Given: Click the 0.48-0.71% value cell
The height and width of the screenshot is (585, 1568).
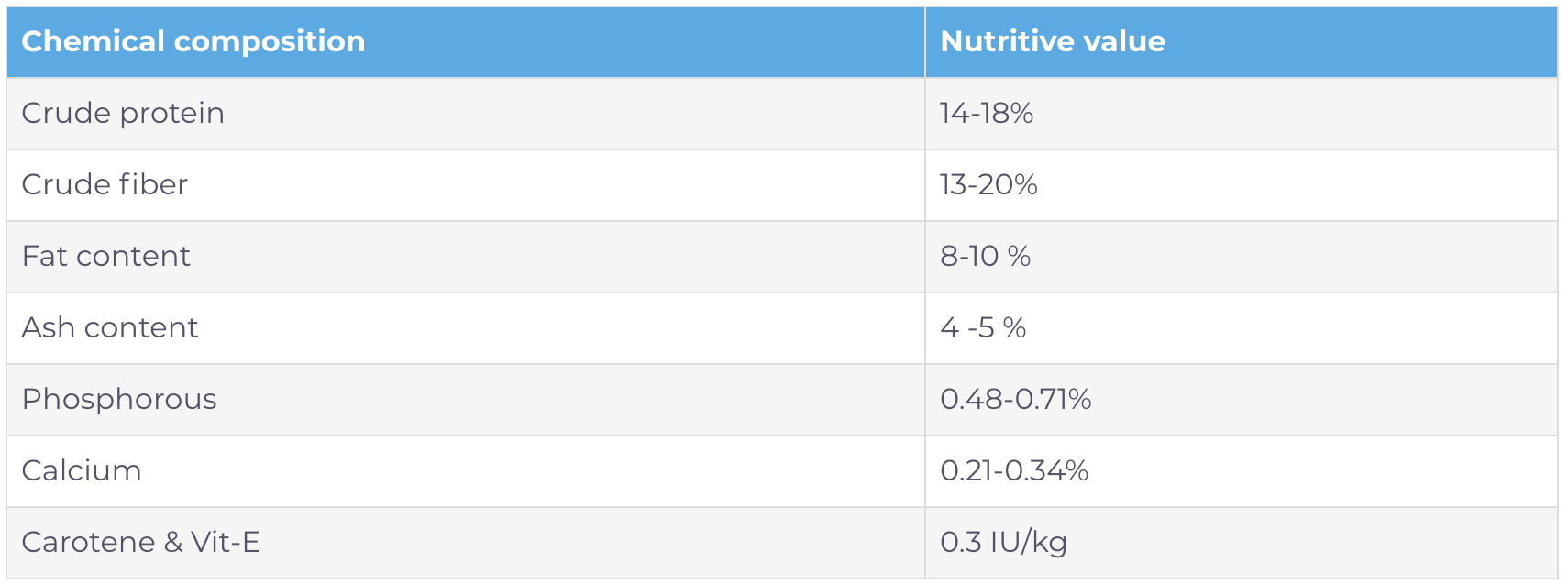Looking at the screenshot, I should click(1015, 399).
